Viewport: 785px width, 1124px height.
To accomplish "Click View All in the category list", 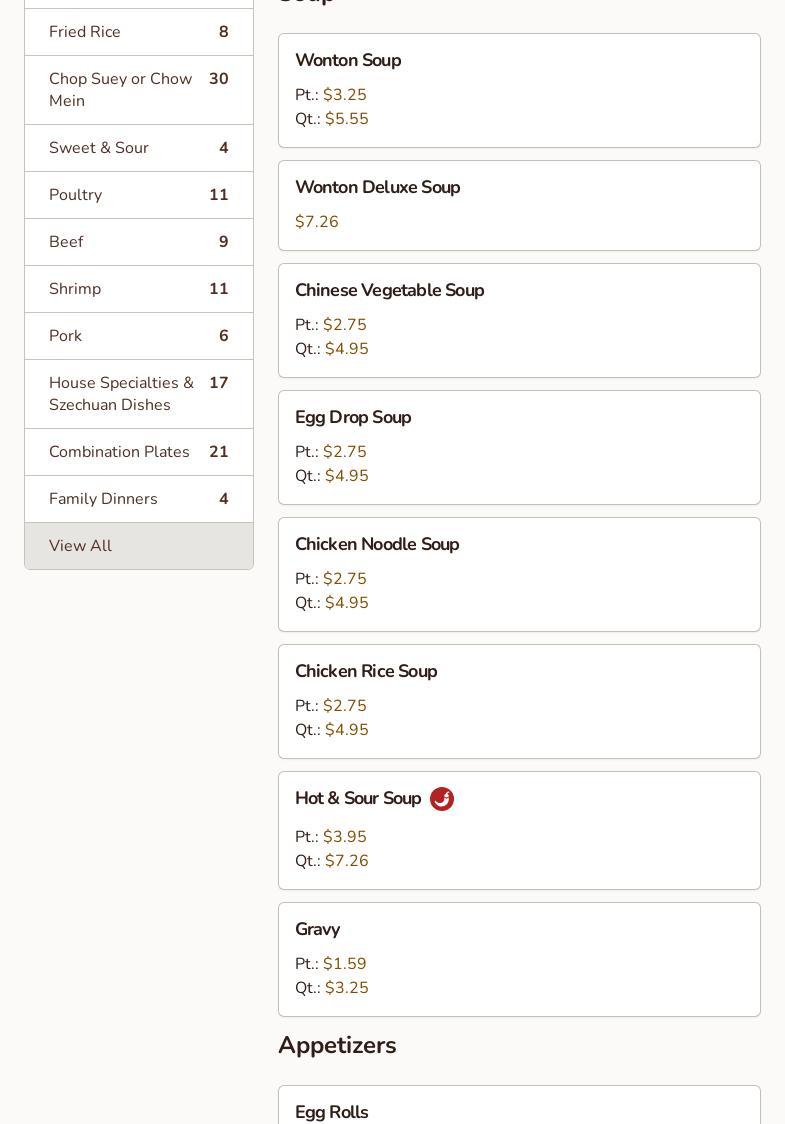I will 138,546.
